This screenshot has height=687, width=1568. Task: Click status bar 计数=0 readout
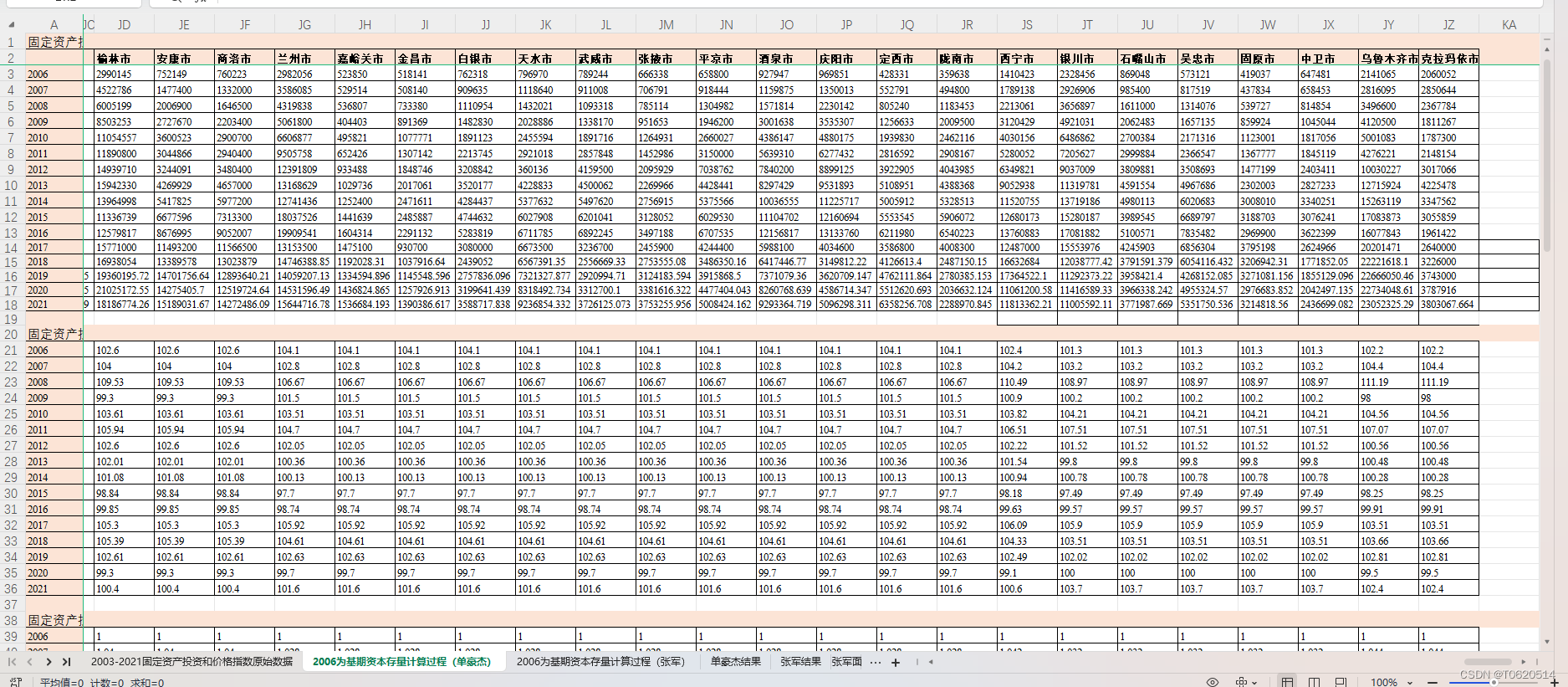click(x=106, y=682)
